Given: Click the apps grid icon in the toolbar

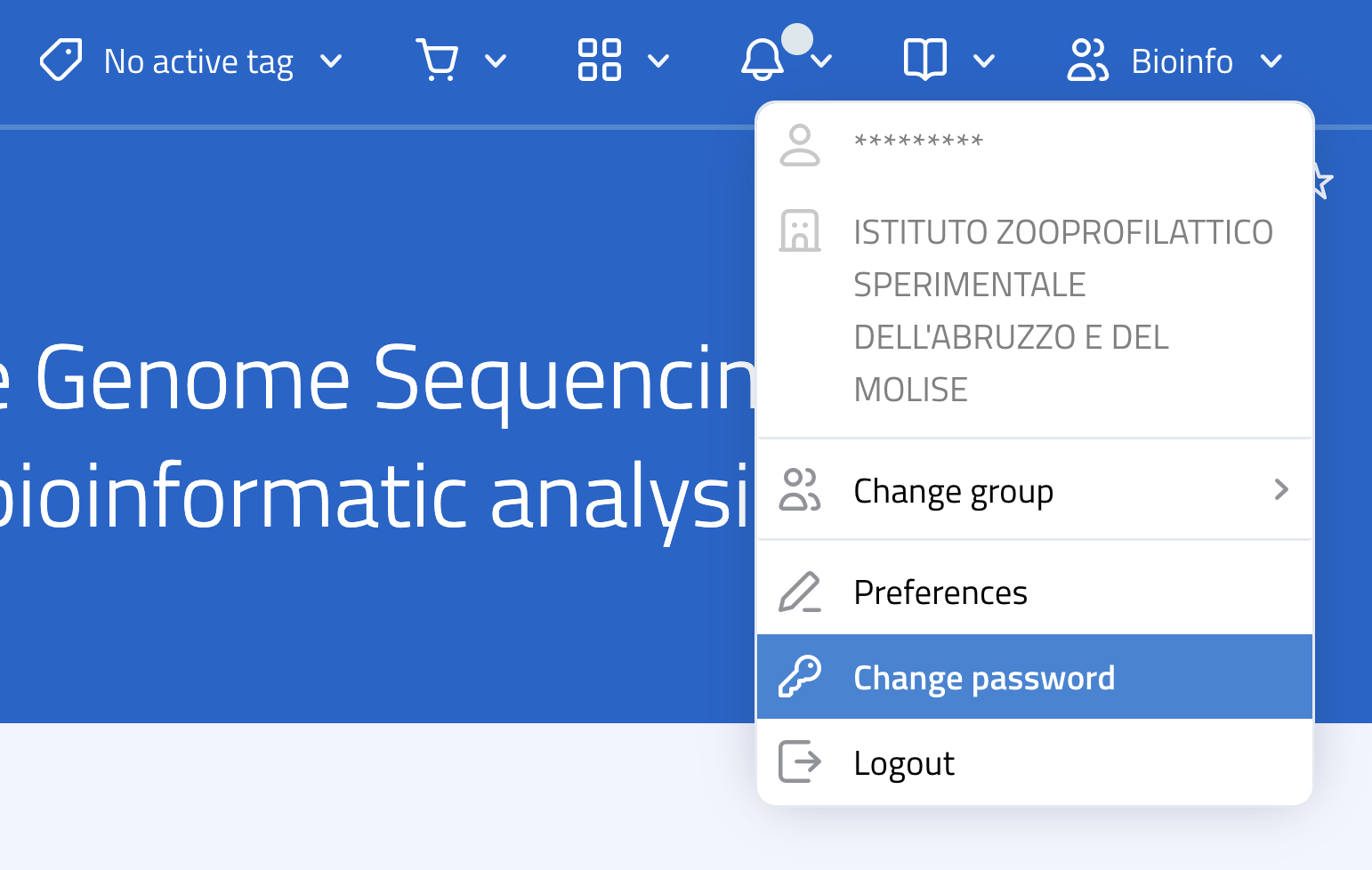Looking at the screenshot, I should click(599, 60).
